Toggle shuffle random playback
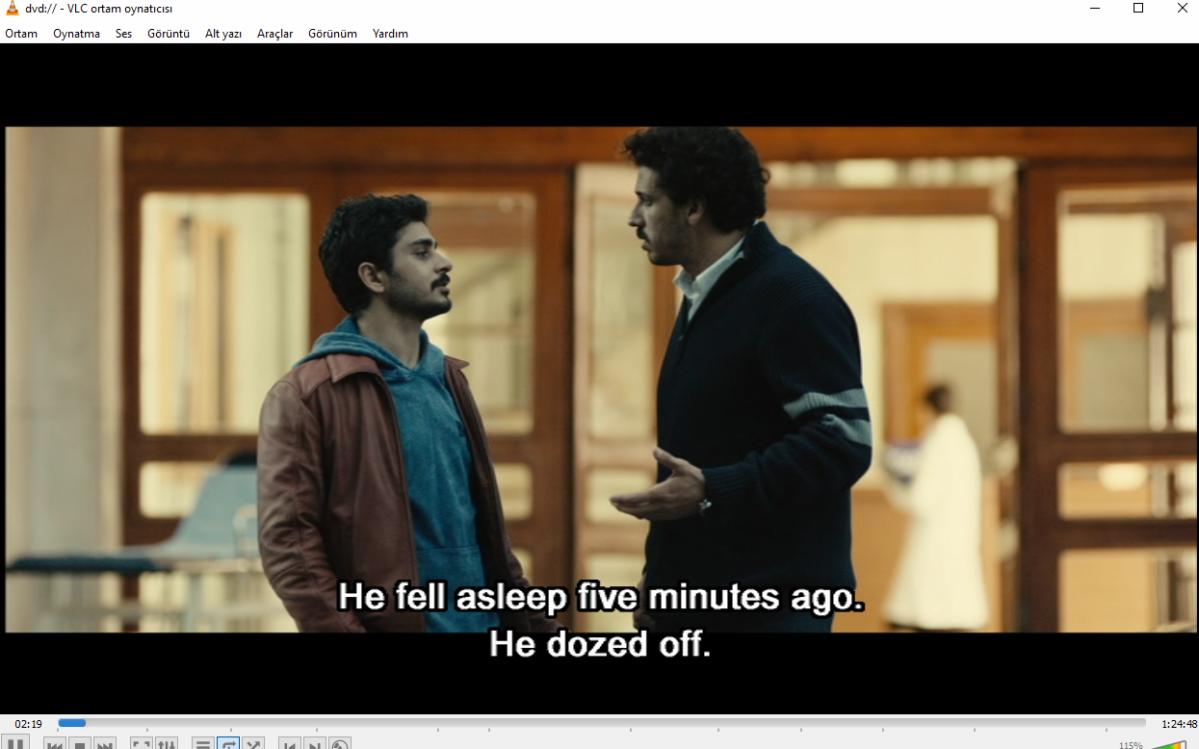The image size is (1199, 749). click(253, 744)
